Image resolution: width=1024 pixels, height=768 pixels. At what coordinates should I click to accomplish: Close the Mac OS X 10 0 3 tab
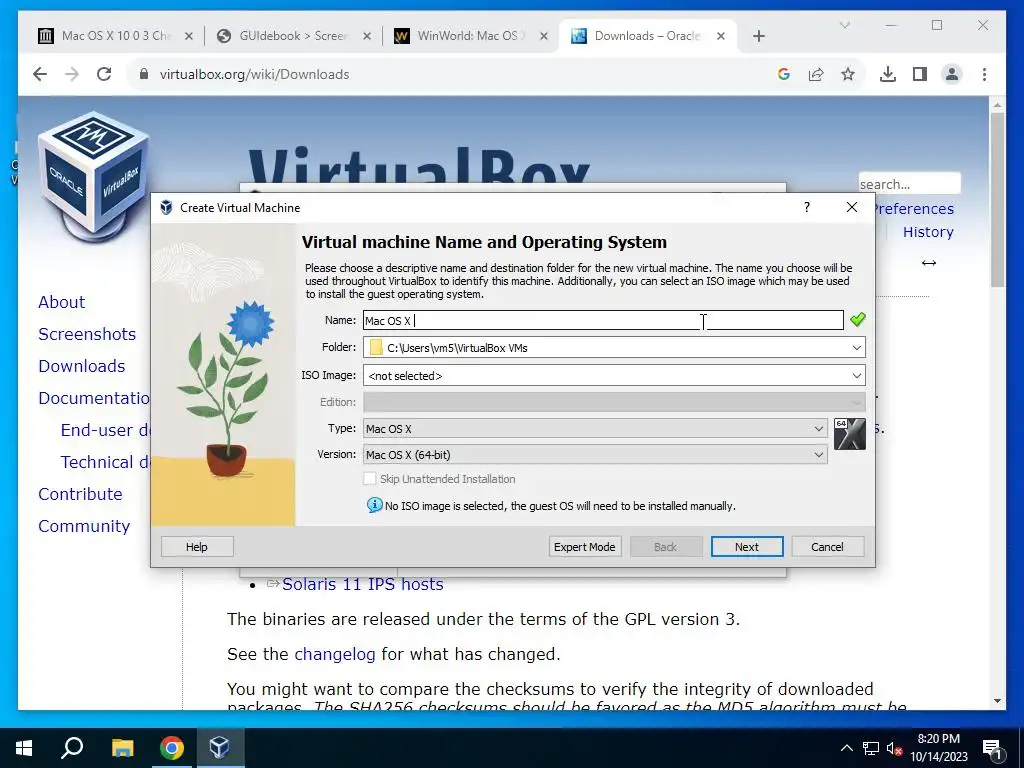[x=189, y=36]
